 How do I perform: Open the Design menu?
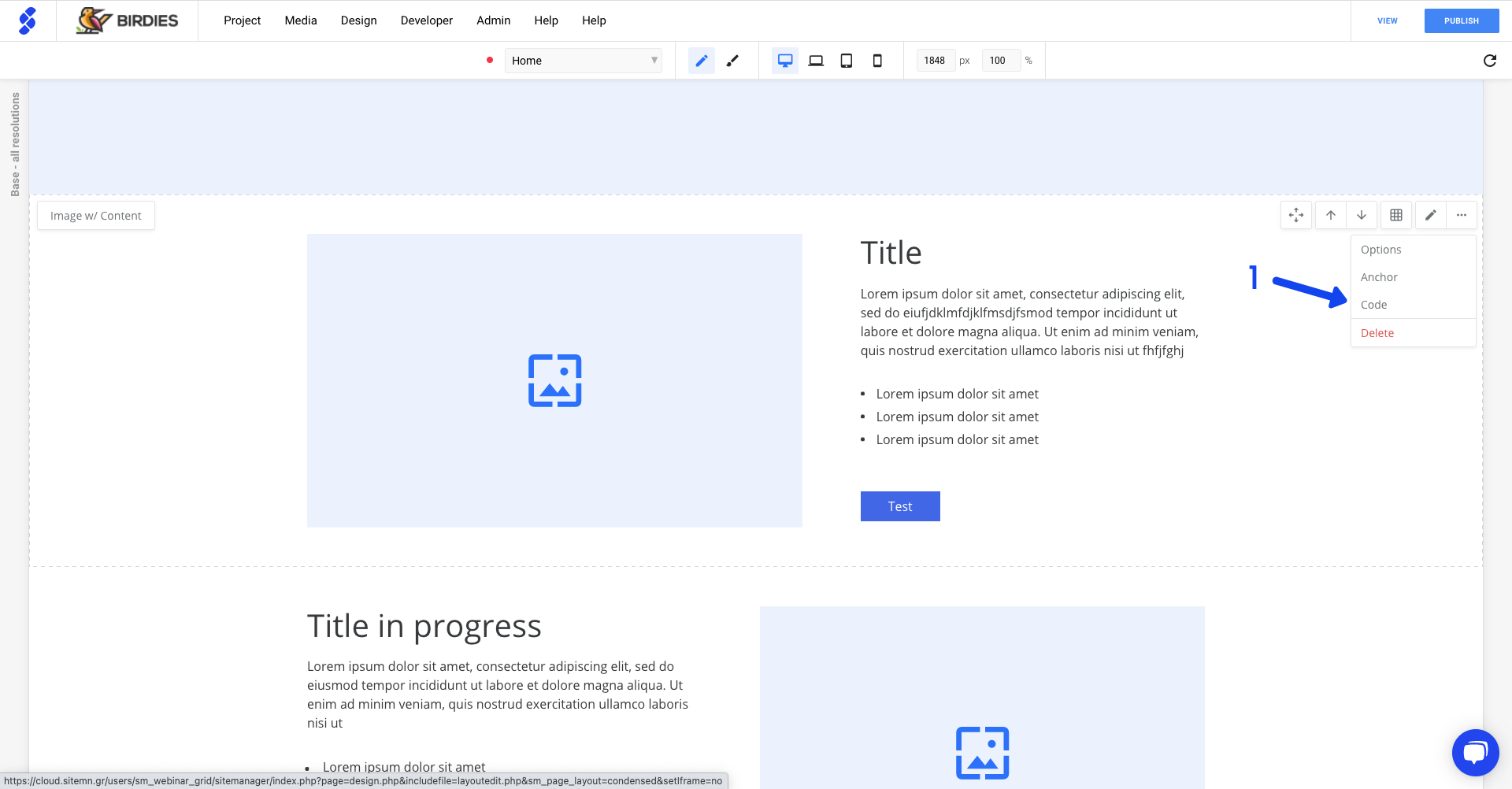click(x=358, y=20)
